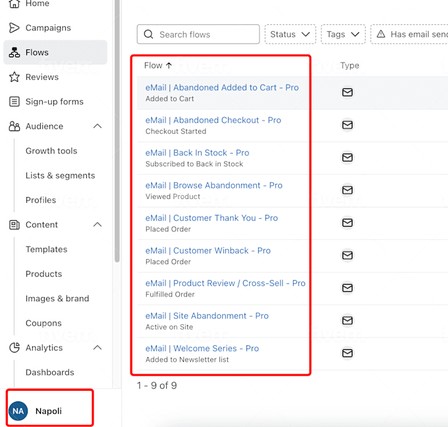Click the email type icon for Welcome Series
This screenshot has width=448, height=427.
pos(347,353)
